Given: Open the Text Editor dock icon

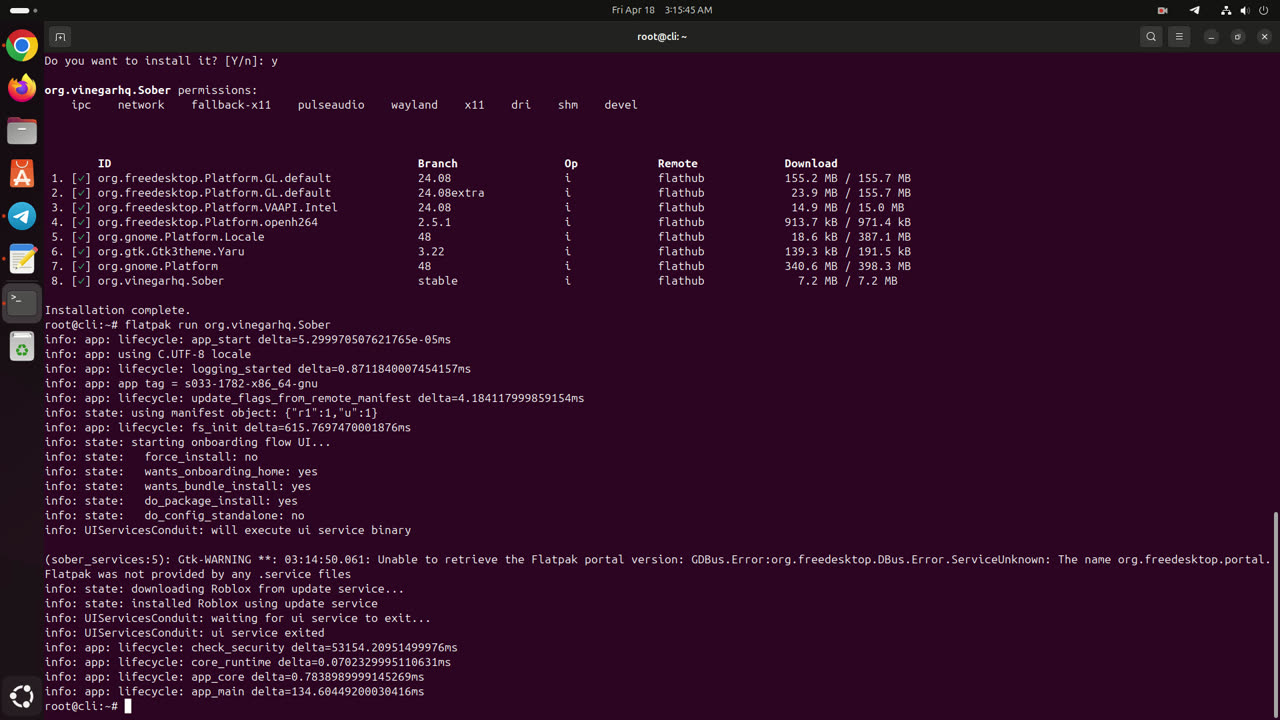Looking at the screenshot, I should (x=22, y=258).
